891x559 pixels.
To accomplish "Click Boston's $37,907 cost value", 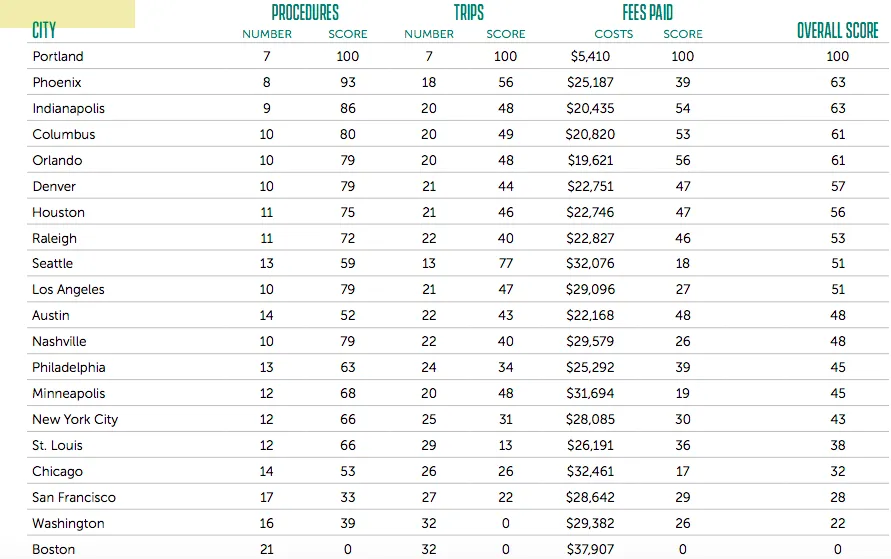I will pos(590,550).
